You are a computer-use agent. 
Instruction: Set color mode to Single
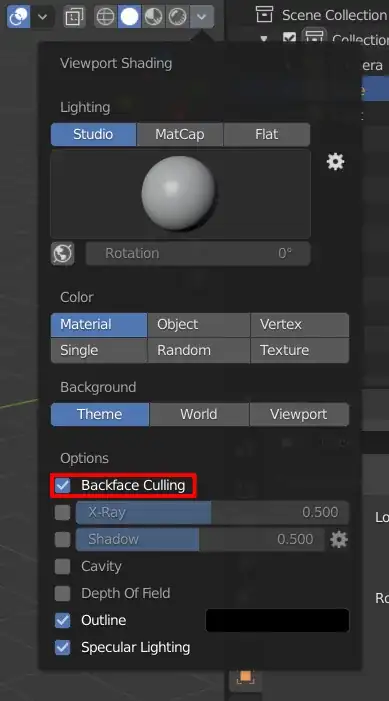click(x=99, y=350)
